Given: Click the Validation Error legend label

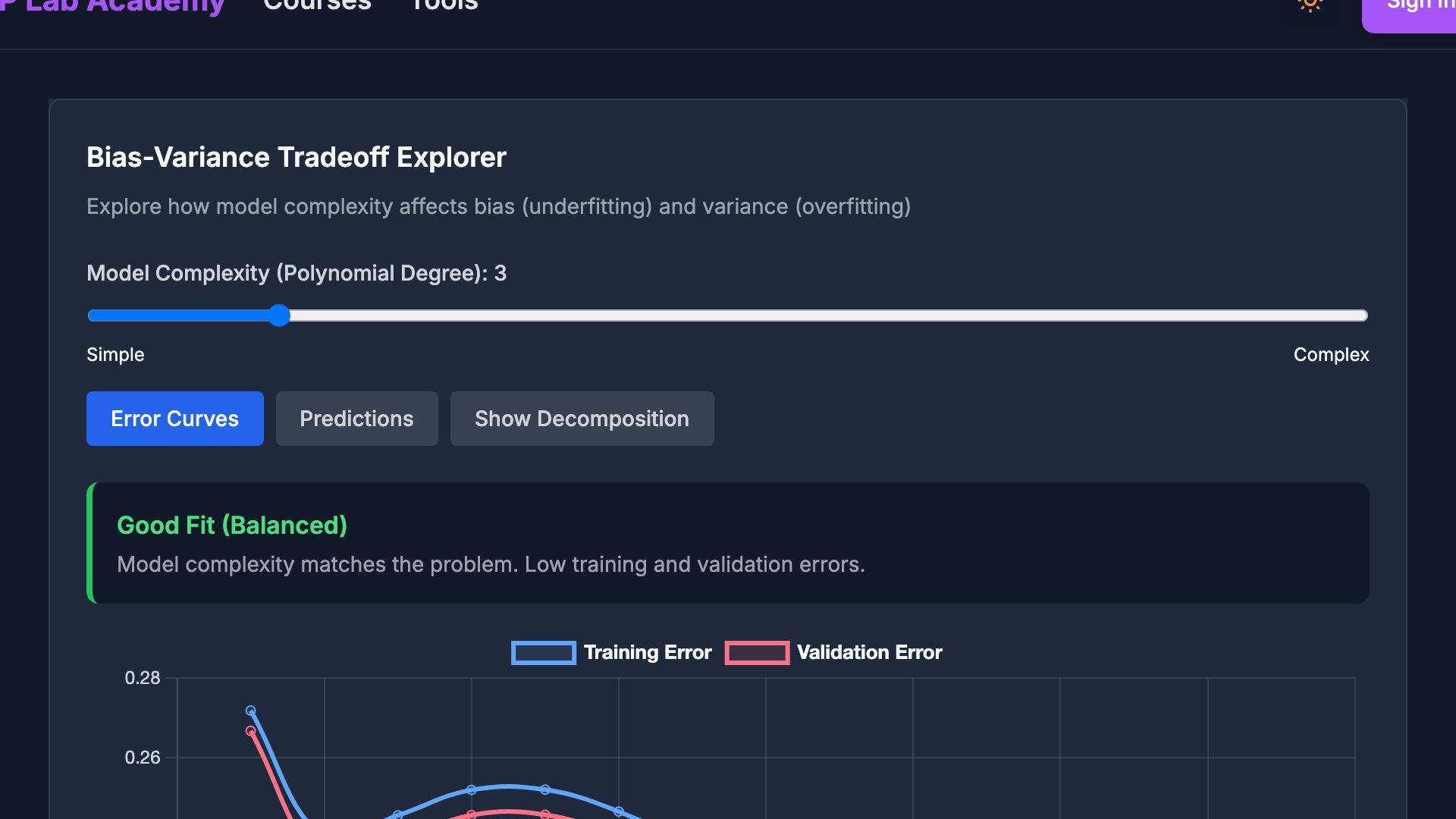Looking at the screenshot, I should point(869,653).
